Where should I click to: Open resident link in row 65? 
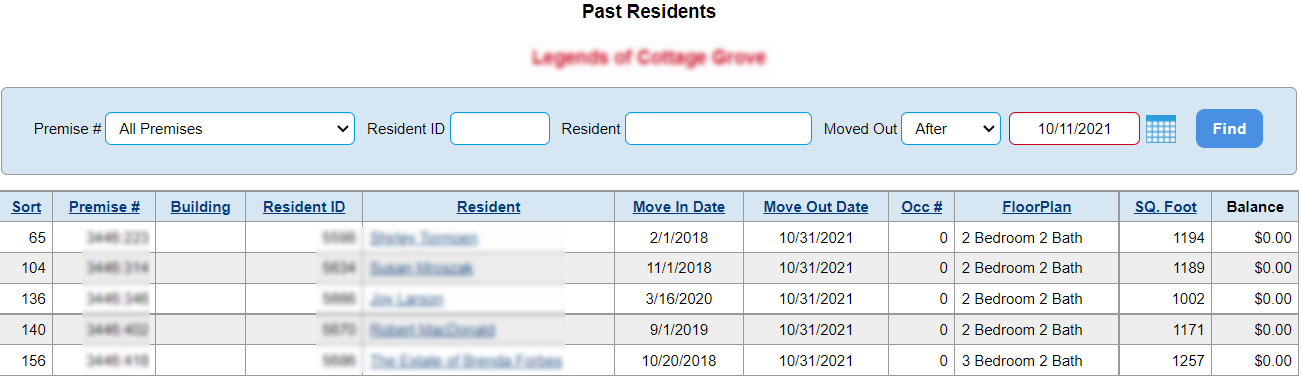point(424,238)
